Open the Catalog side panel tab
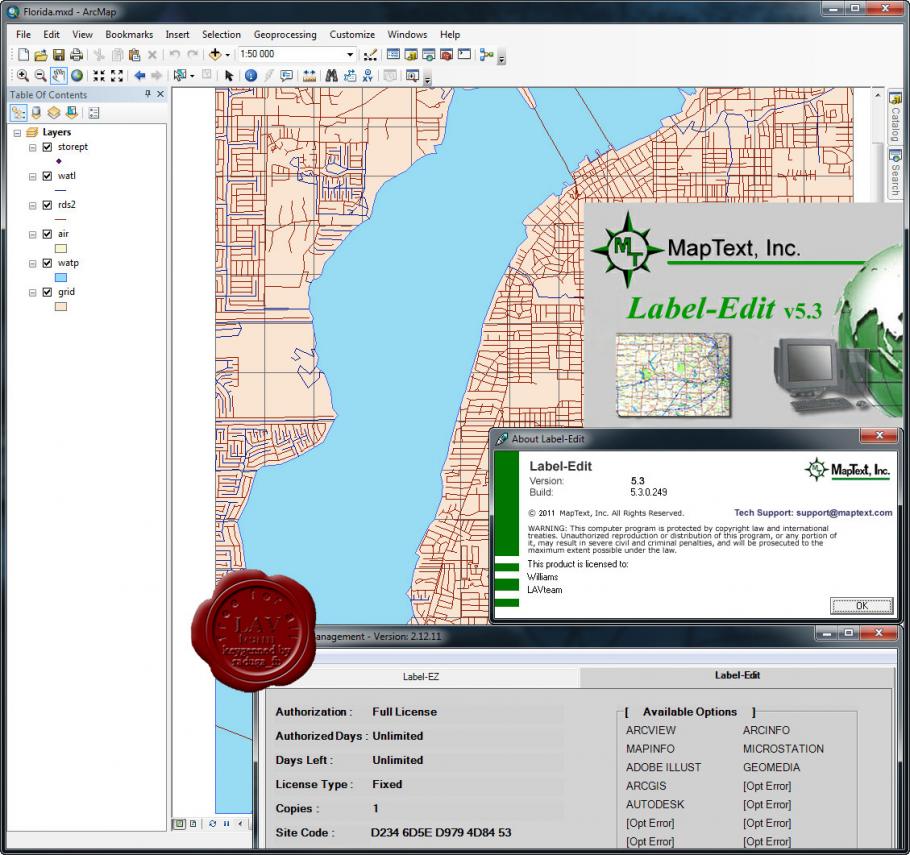This screenshot has width=910, height=855. pos(895,118)
